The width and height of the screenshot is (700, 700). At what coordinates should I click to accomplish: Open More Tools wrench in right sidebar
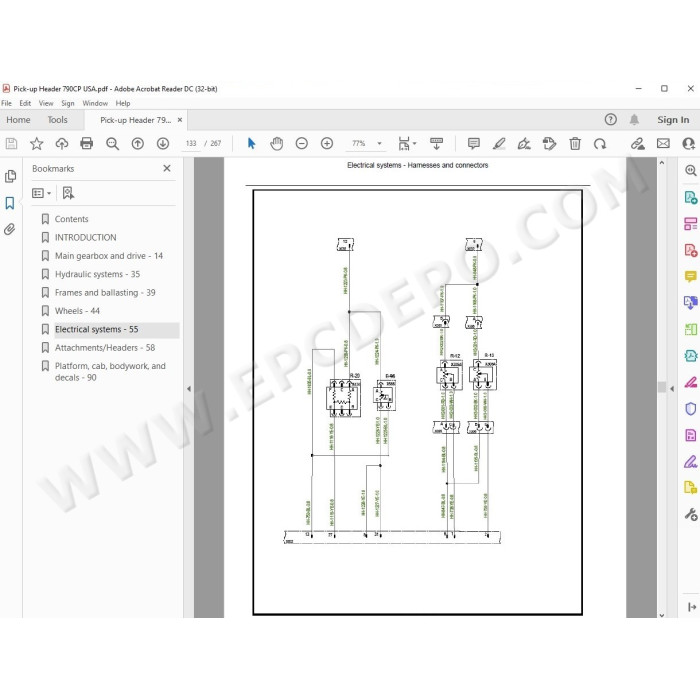pos(690,514)
